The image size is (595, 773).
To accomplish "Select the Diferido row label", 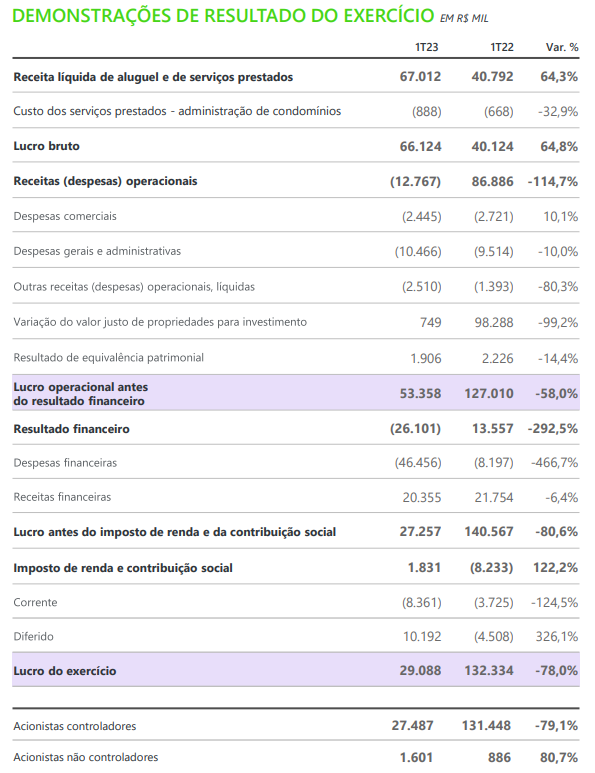I will 34,636.
